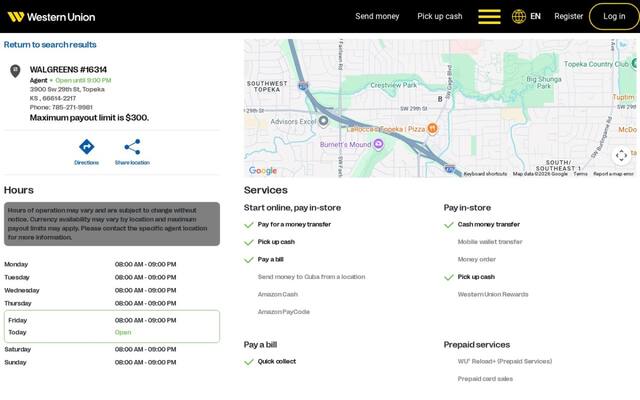Image resolution: width=640 pixels, height=400 pixels.
Task: Click 'Quick collect' service
Action: pyautogui.click(x=277, y=361)
